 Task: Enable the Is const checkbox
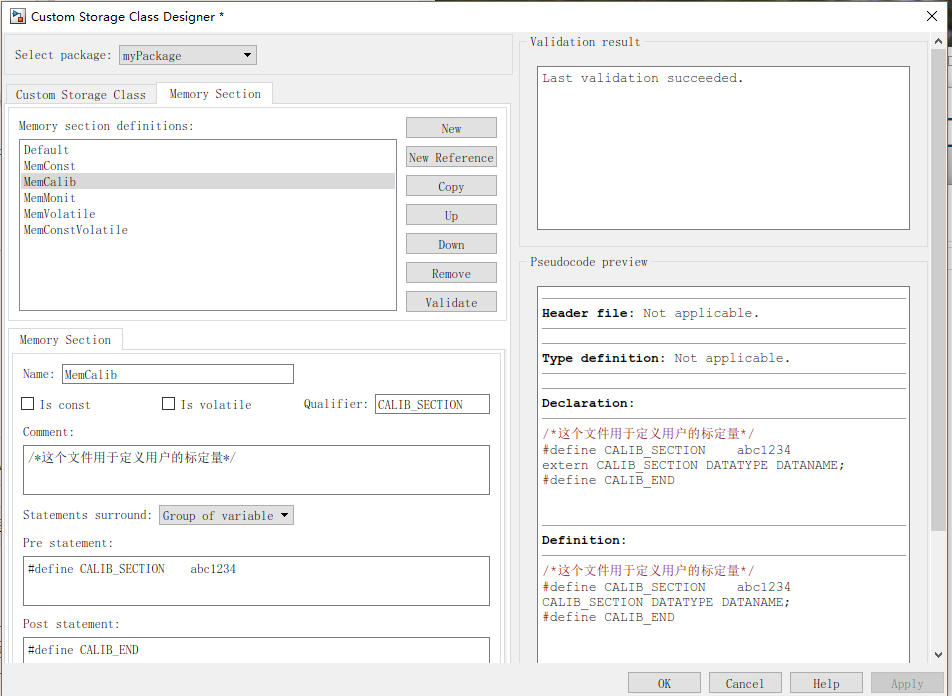point(27,404)
